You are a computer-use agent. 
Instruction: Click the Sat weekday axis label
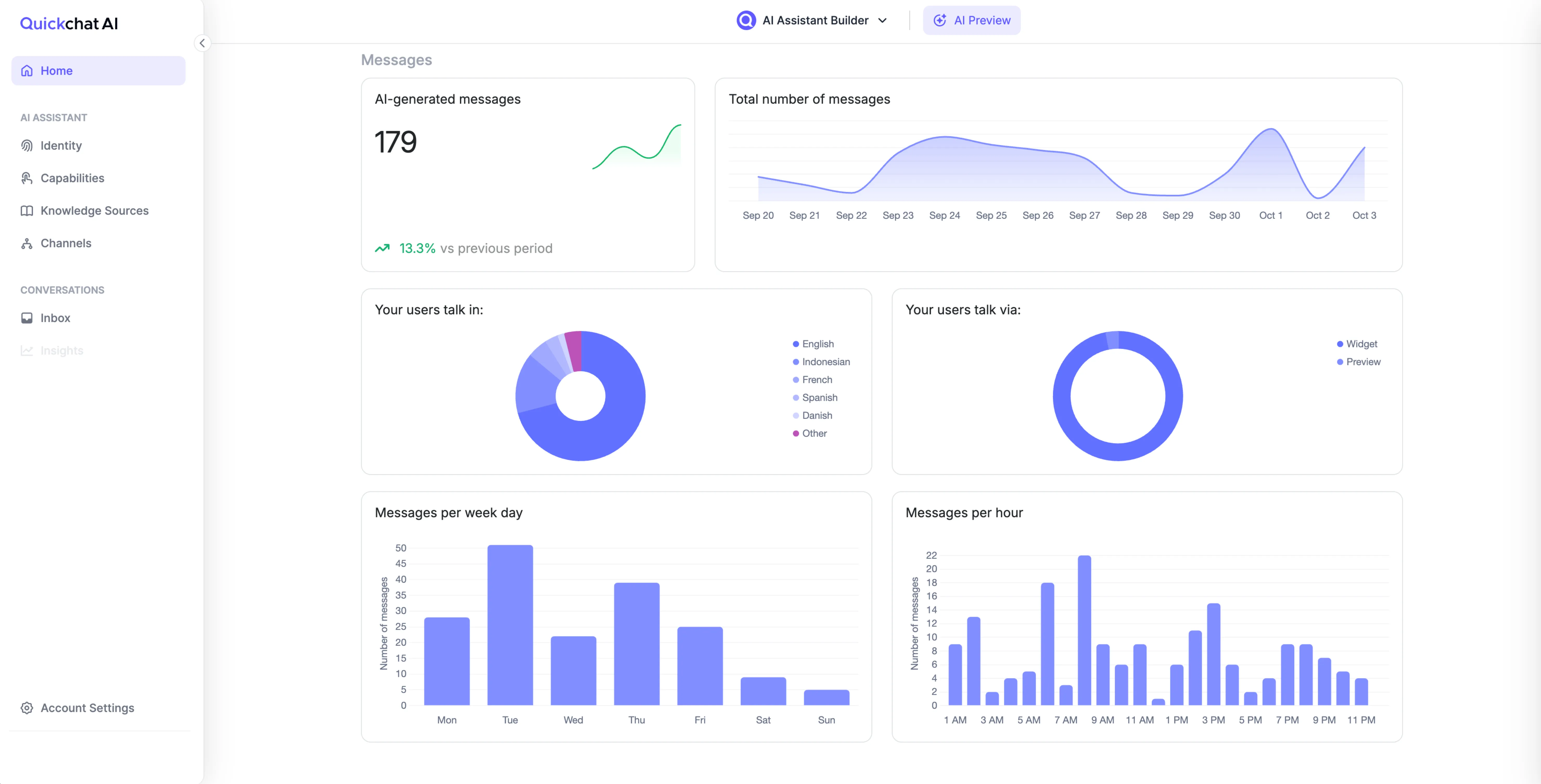763,720
